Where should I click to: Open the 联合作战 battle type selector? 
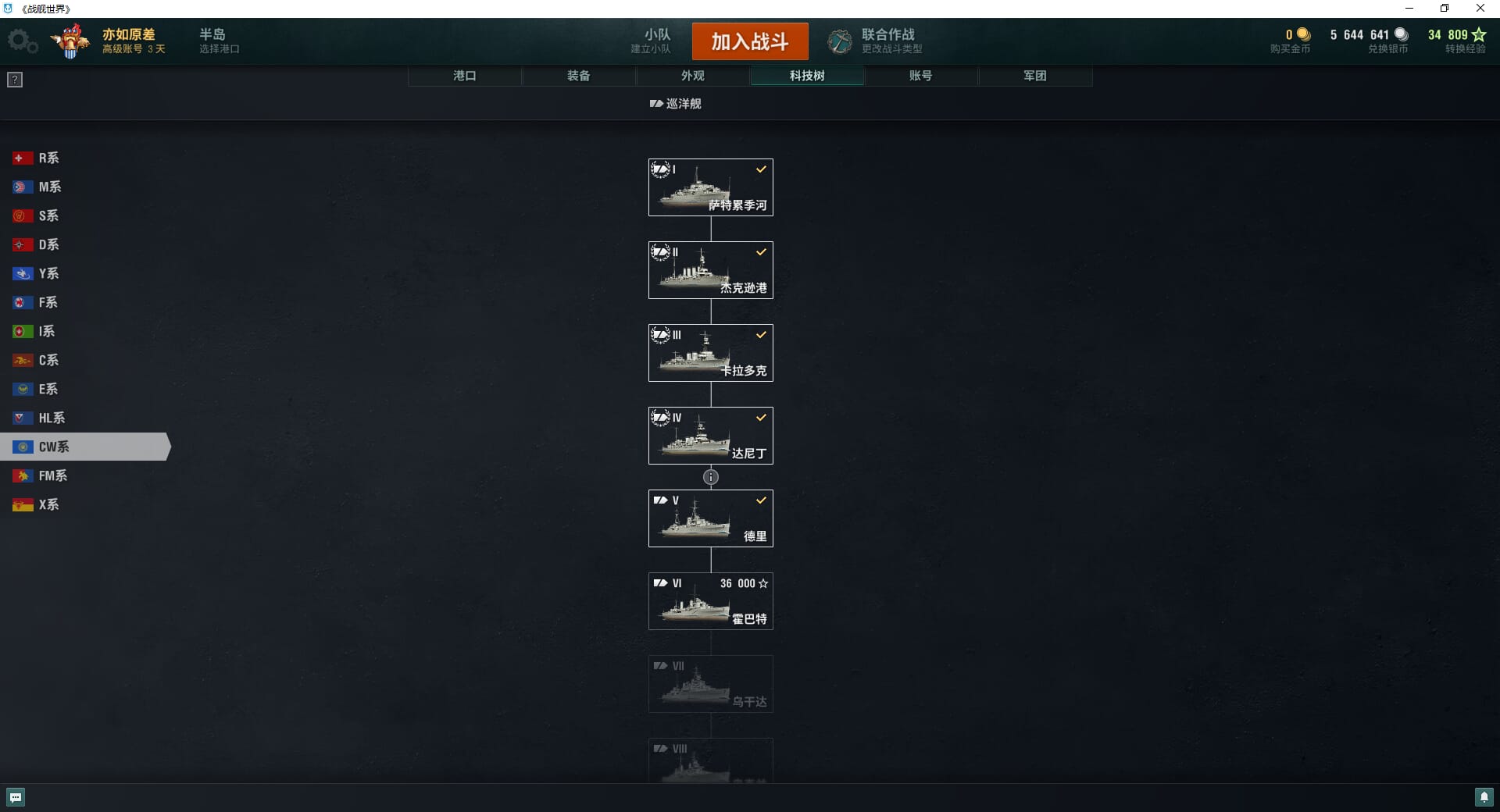(x=877, y=41)
